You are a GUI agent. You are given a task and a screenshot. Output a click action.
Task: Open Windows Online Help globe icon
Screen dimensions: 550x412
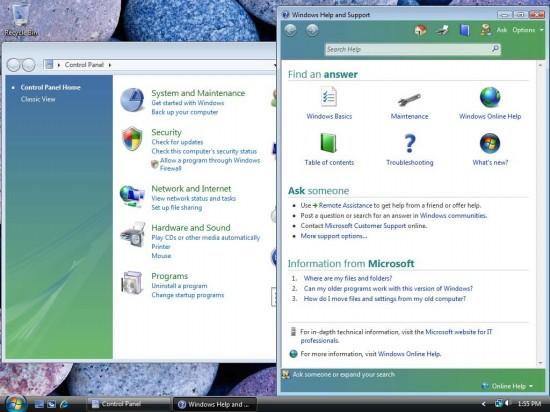tap(490, 97)
